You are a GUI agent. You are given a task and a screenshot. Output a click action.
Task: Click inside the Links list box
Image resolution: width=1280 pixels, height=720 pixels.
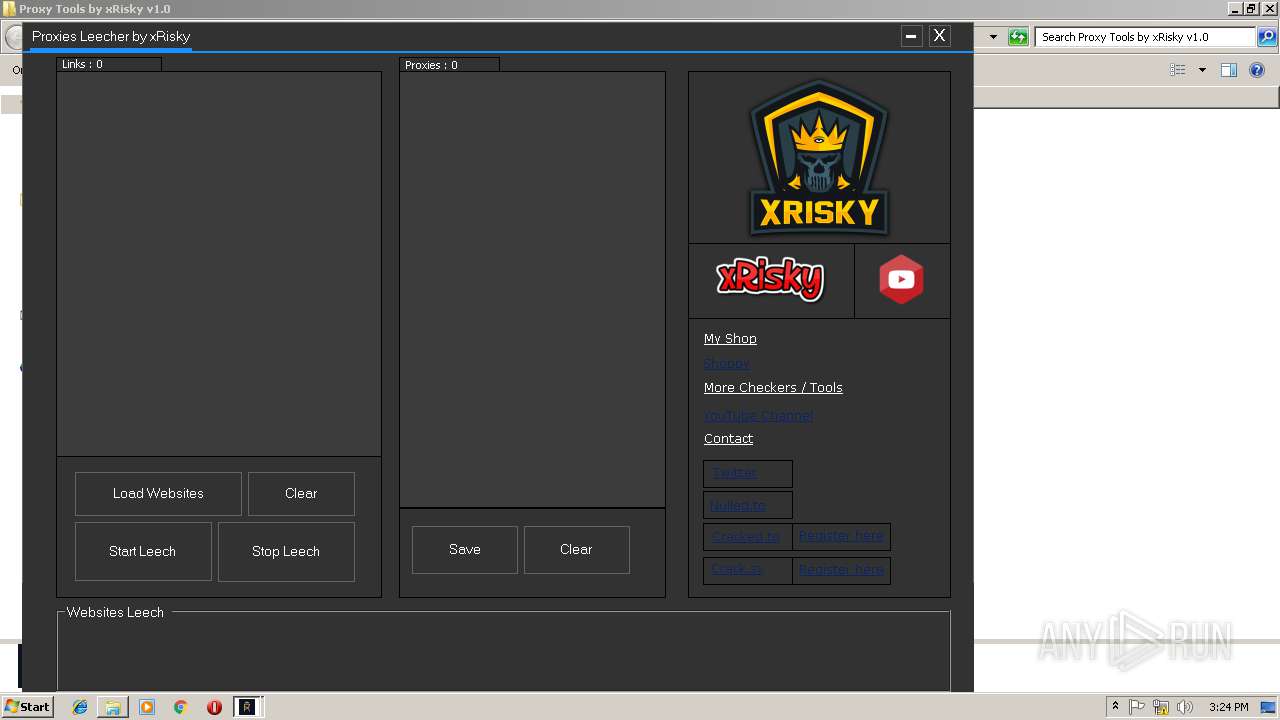[x=219, y=264]
